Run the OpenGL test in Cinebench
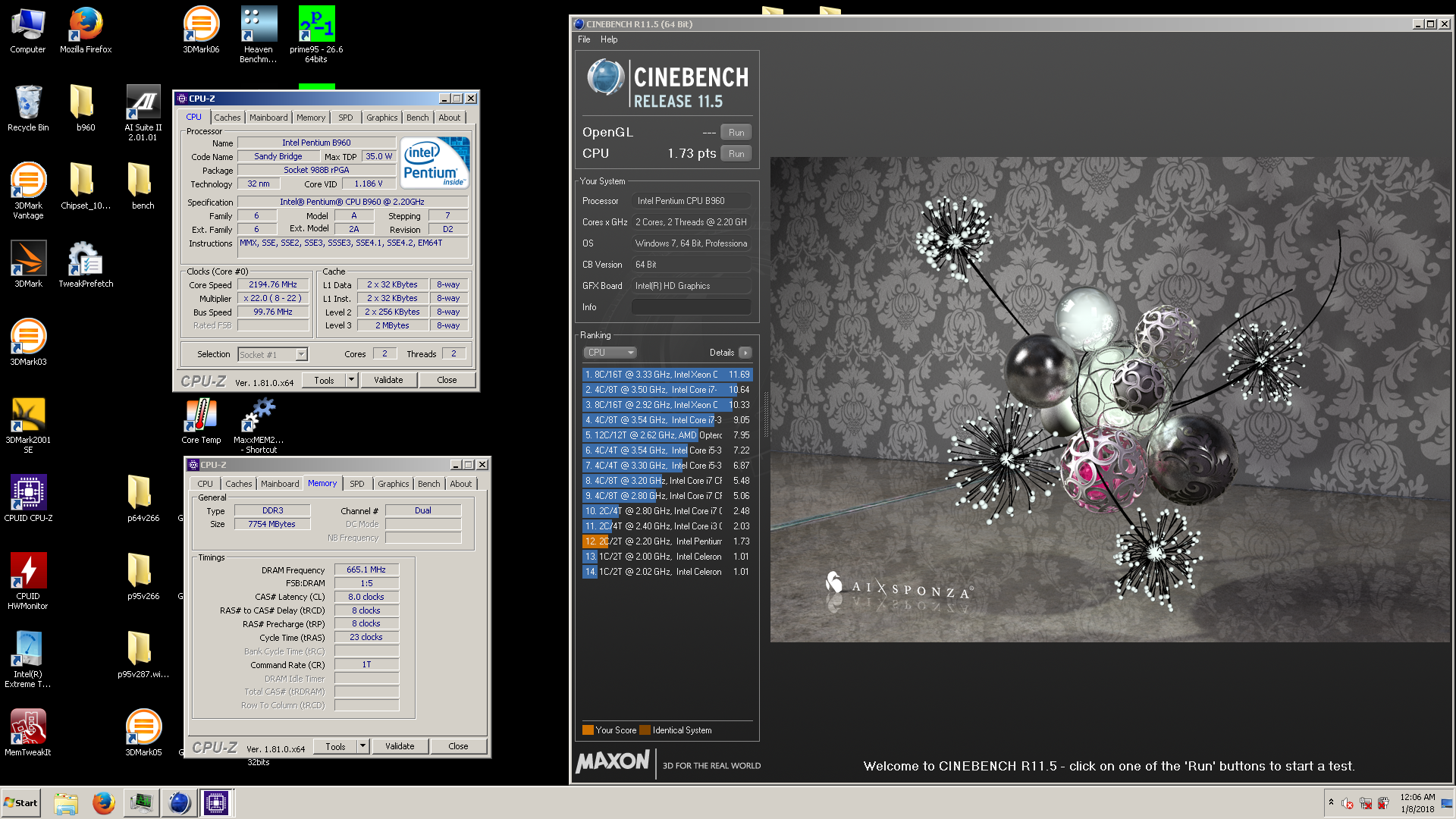This screenshot has width=1456, height=819. 736,133
